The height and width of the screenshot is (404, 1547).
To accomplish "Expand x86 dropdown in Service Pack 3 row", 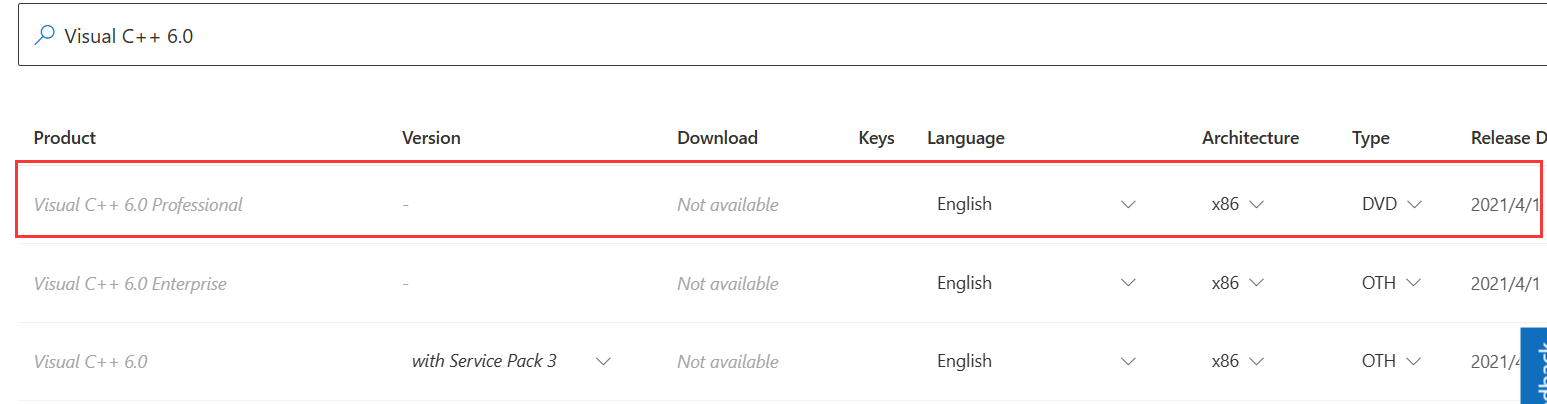I will click(1238, 361).
